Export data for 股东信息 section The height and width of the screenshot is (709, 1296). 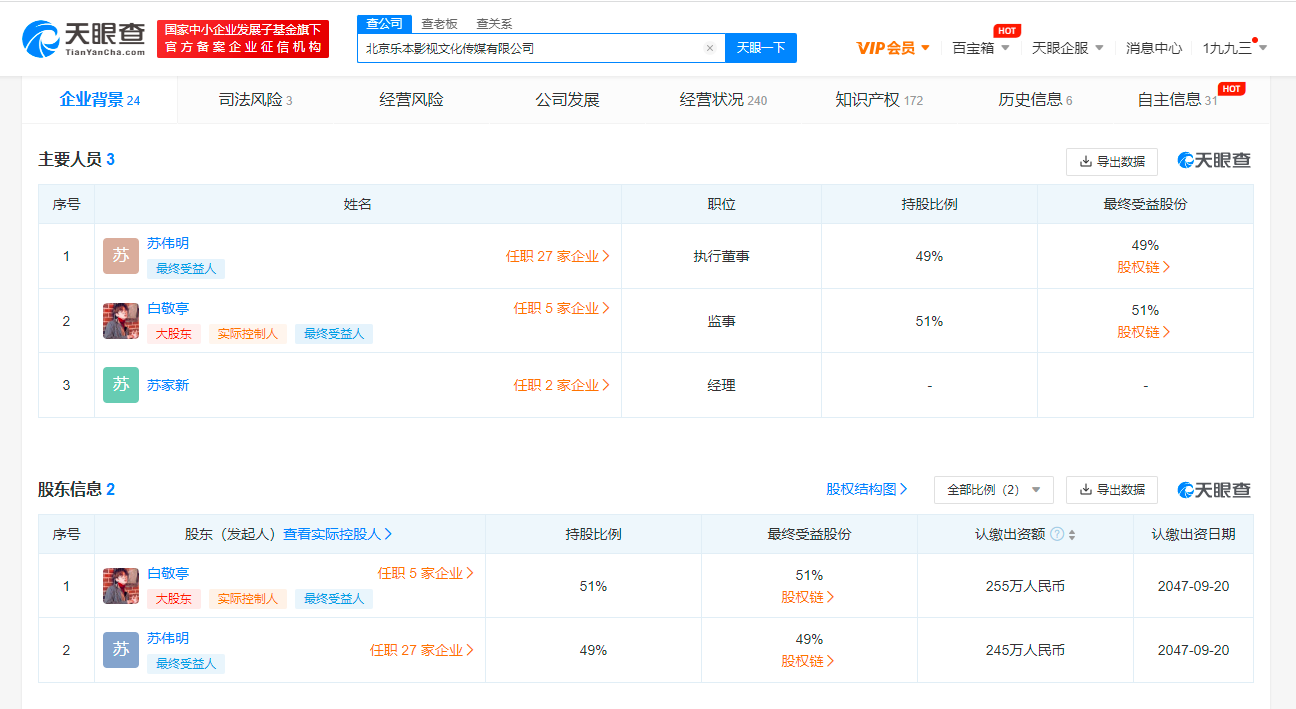tap(1112, 490)
